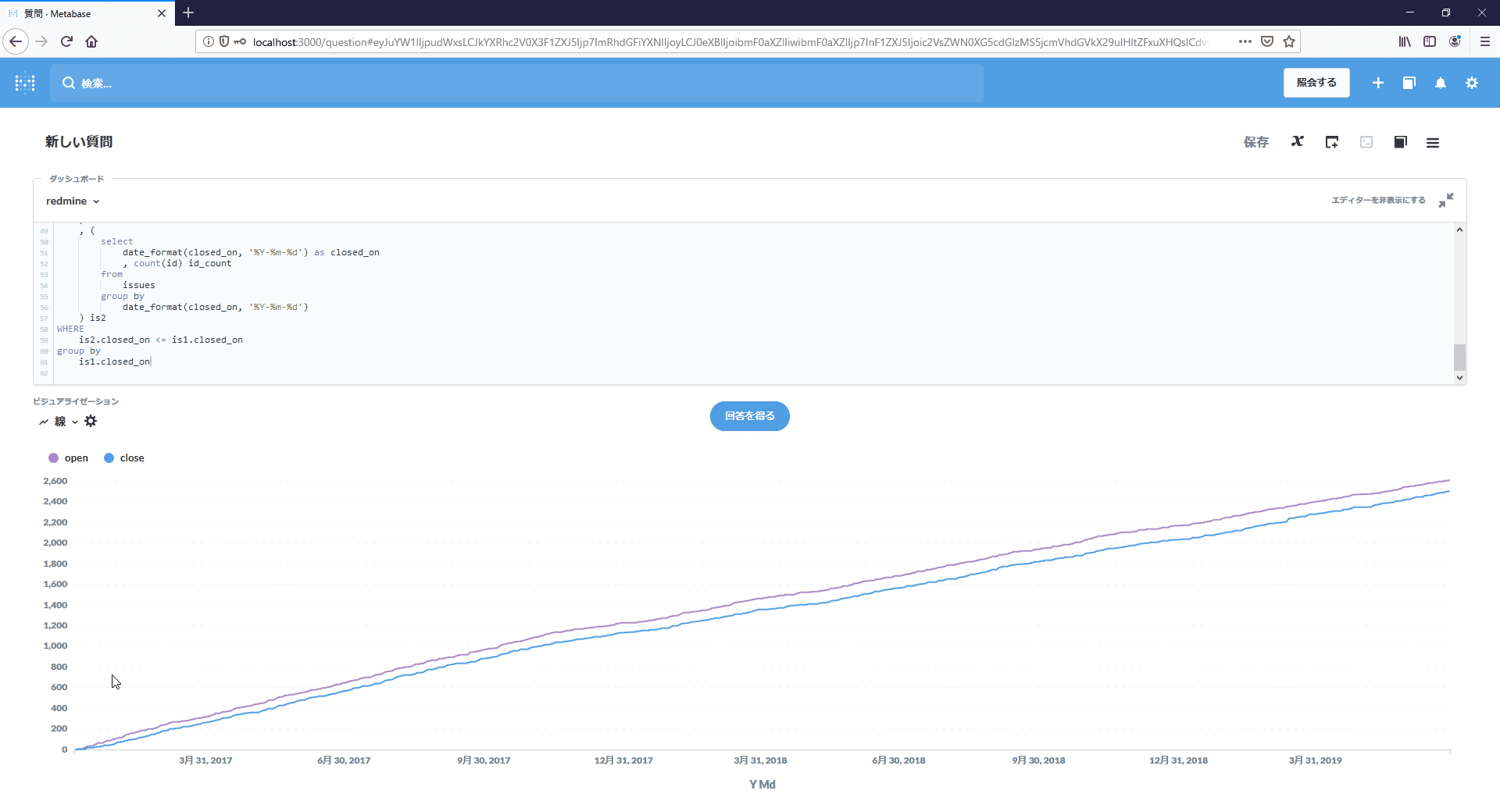Click the SQL editor scrollbar thumb
Viewport: 1500px width, 812px height.
1459,358
